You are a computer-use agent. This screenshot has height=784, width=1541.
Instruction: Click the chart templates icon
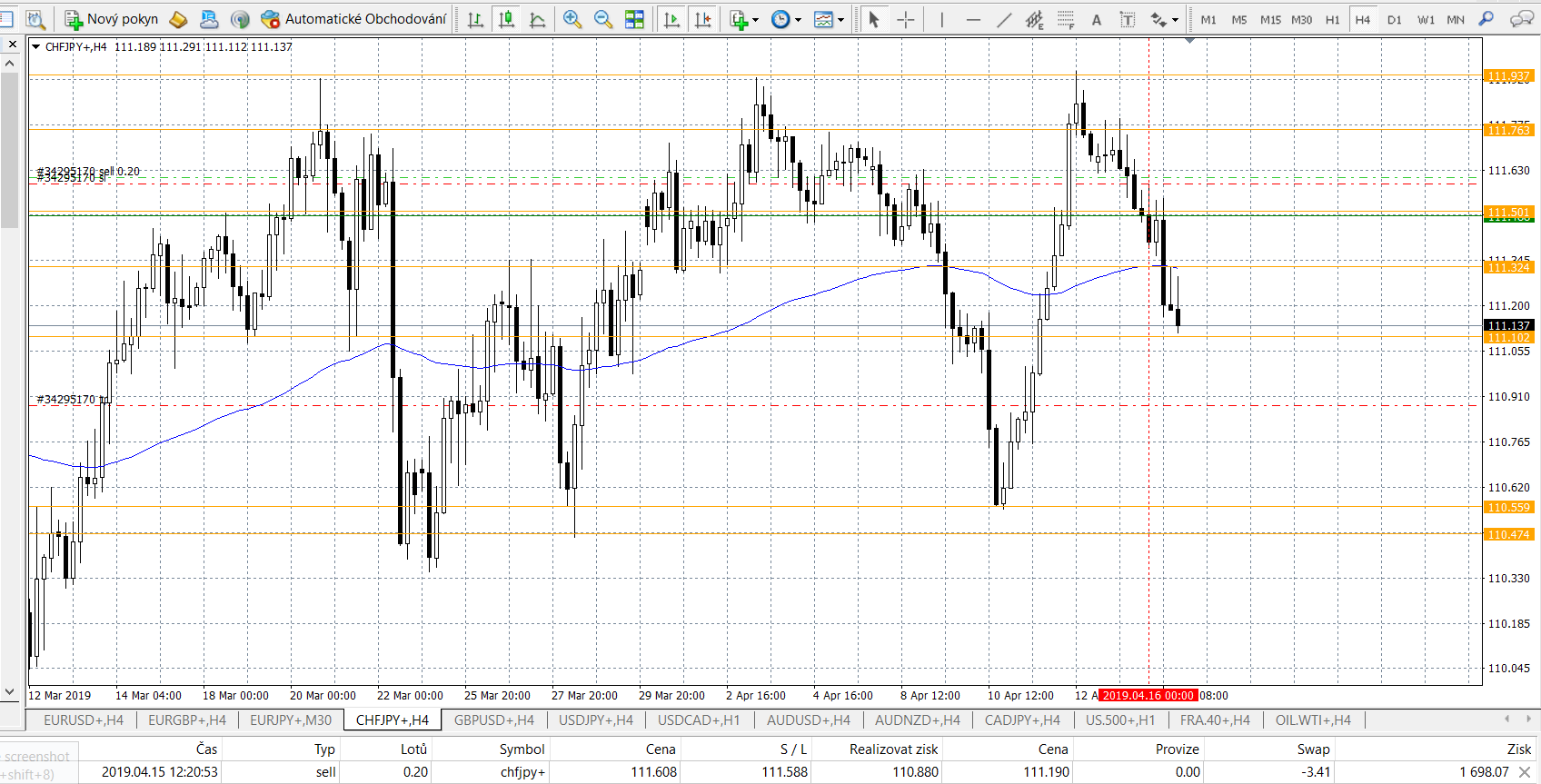[x=823, y=19]
